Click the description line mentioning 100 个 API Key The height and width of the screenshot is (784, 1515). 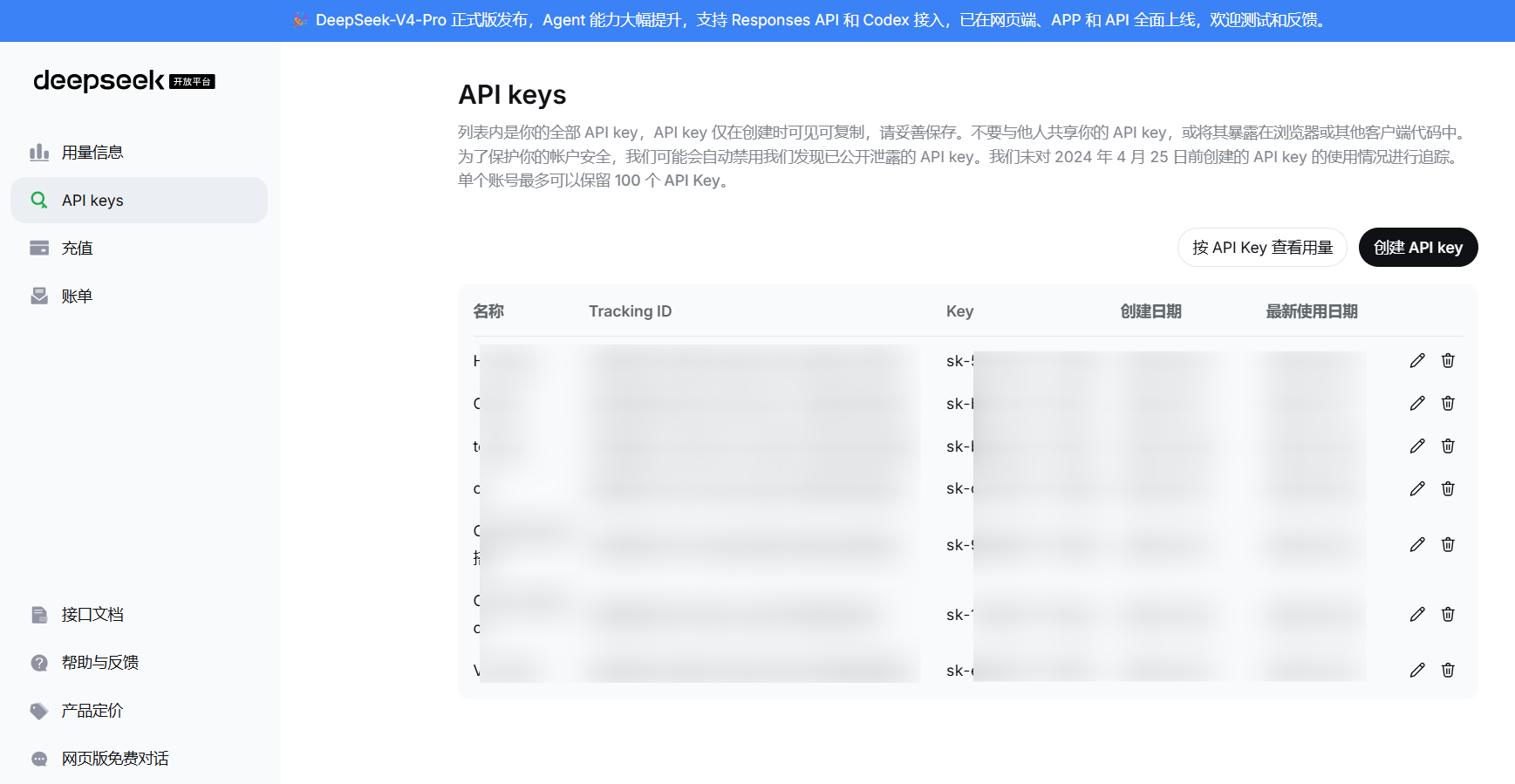click(x=596, y=181)
